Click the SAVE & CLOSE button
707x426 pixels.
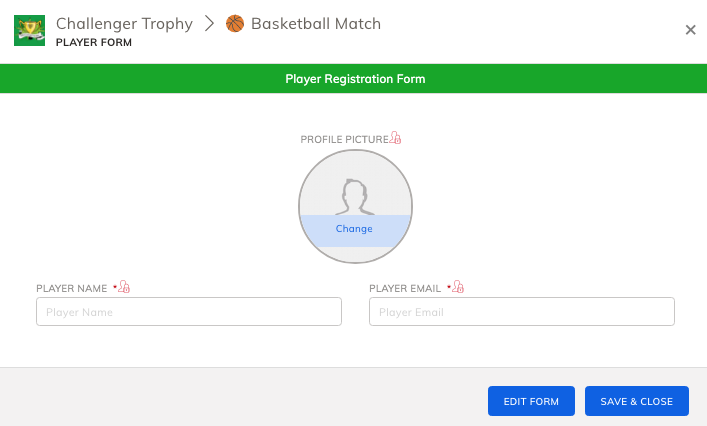[637, 401]
